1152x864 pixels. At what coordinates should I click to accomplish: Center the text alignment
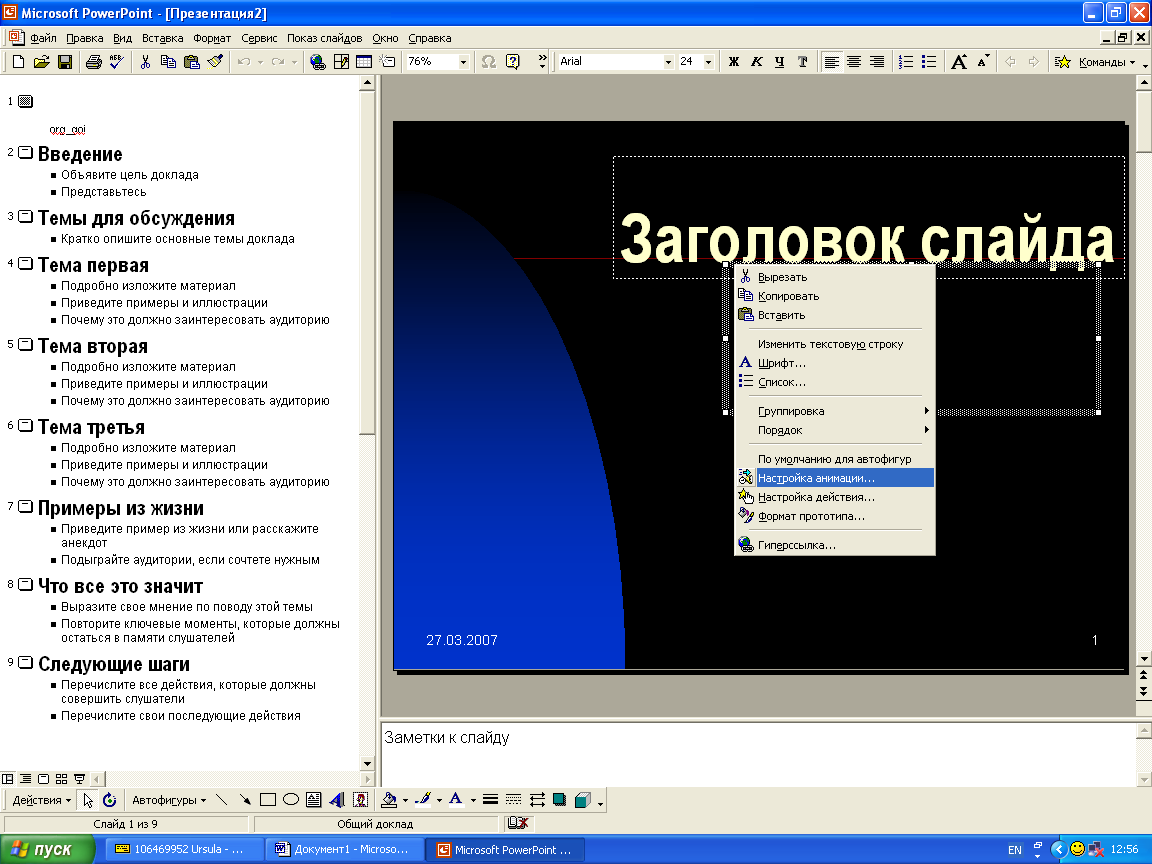(x=854, y=62)
